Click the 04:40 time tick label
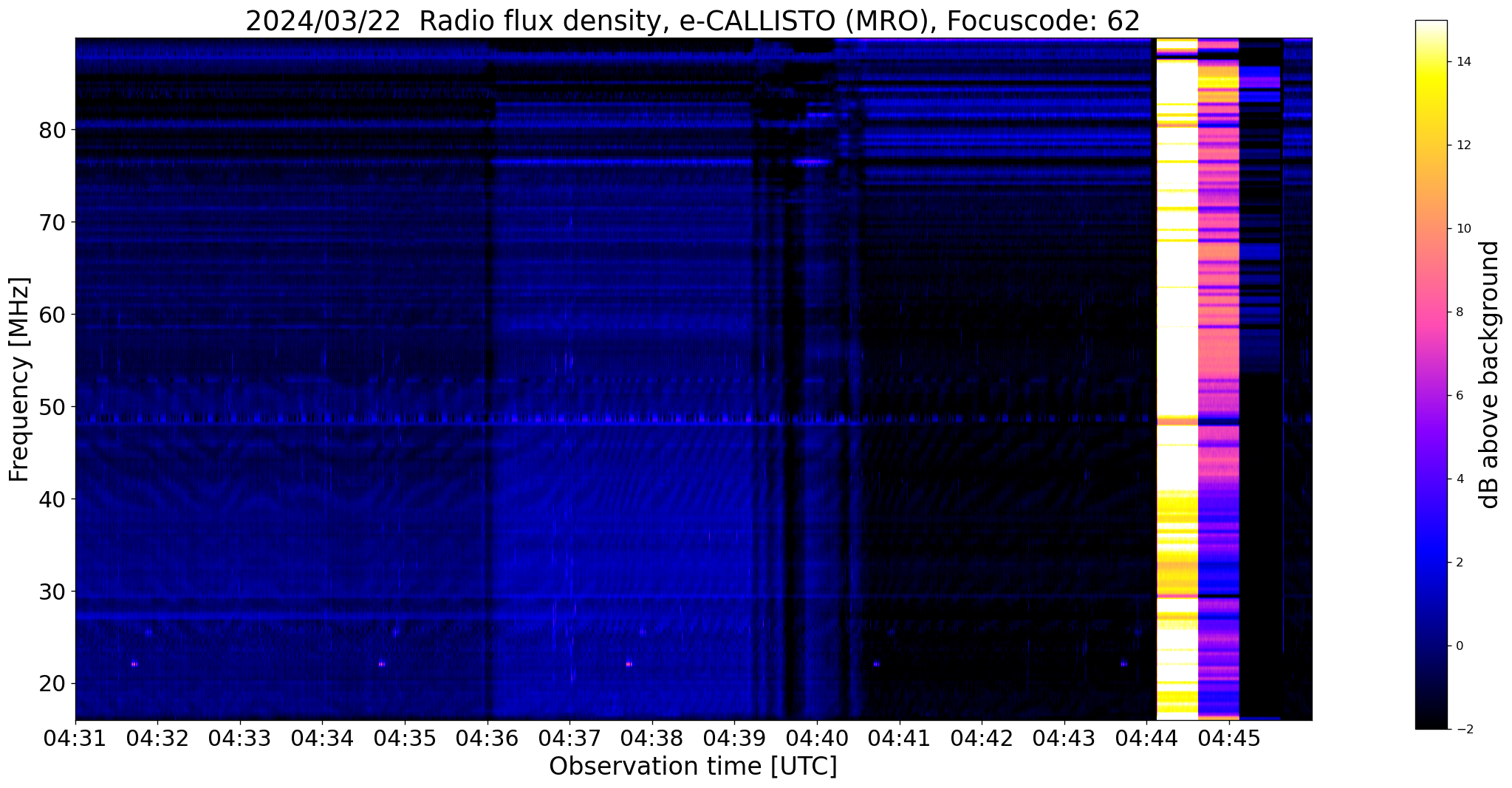This screenshot has height=788, width=1512. [817, 737]
